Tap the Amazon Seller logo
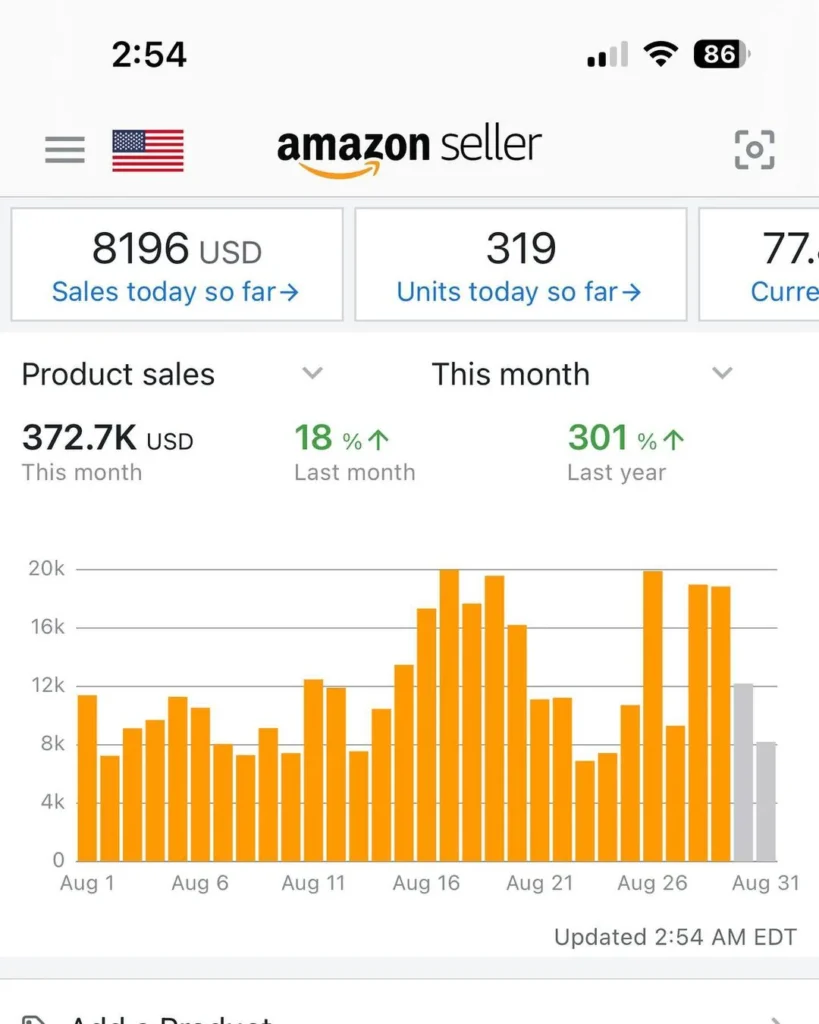This screenshot has height=1024, width=819. point(409,150)
